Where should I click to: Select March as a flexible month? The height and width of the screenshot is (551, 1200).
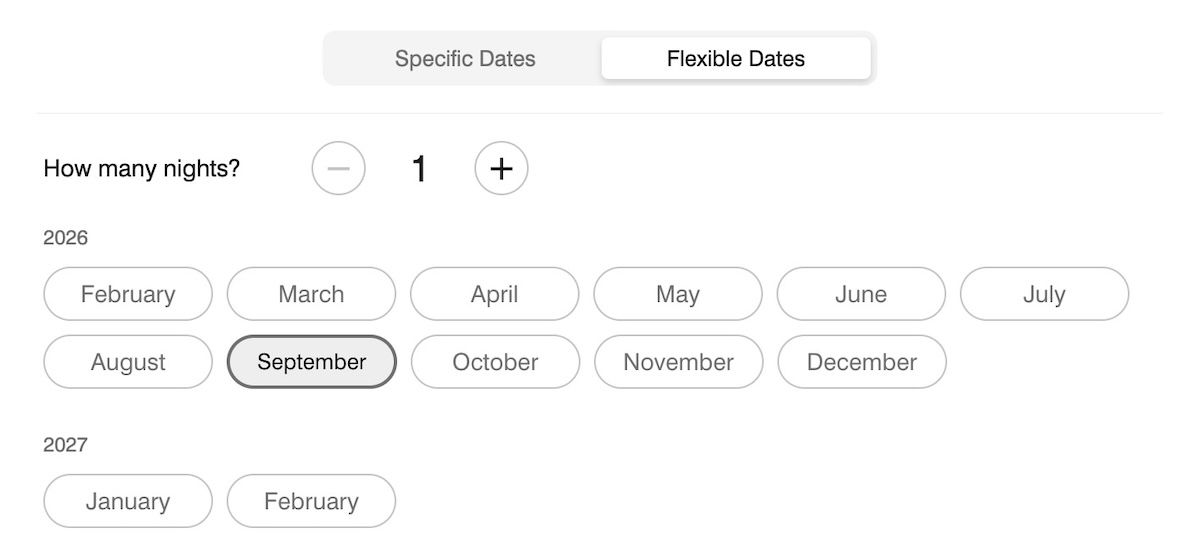(x=311, y=294)
